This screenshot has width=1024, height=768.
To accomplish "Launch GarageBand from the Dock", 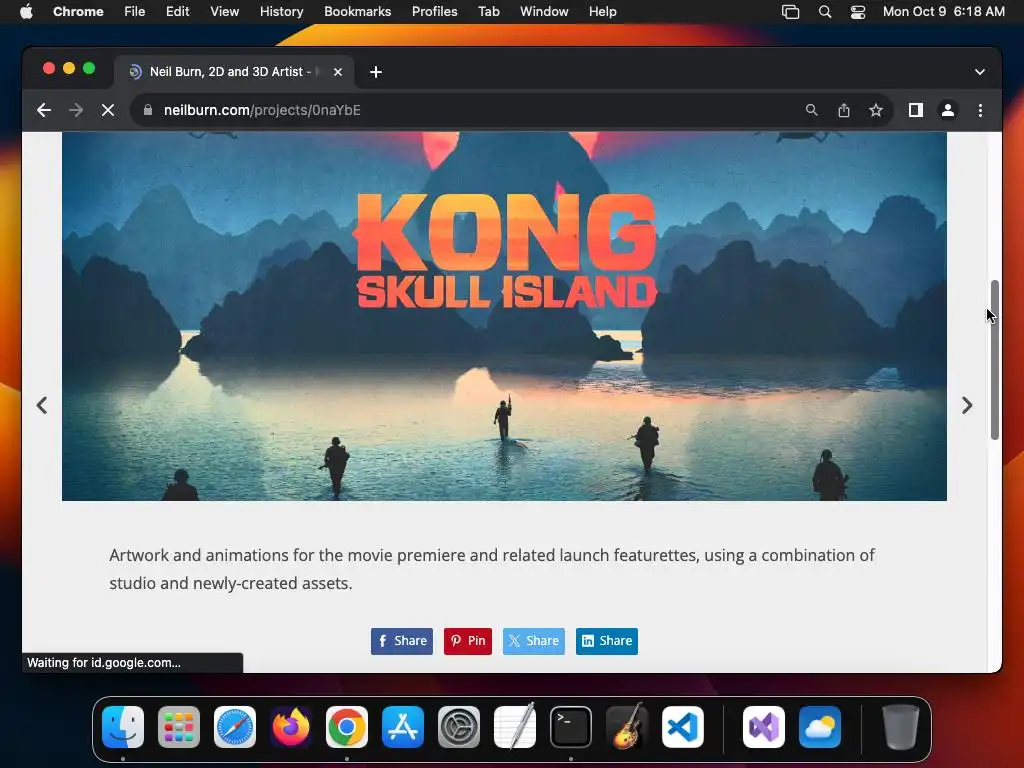I will pos(627,727).
